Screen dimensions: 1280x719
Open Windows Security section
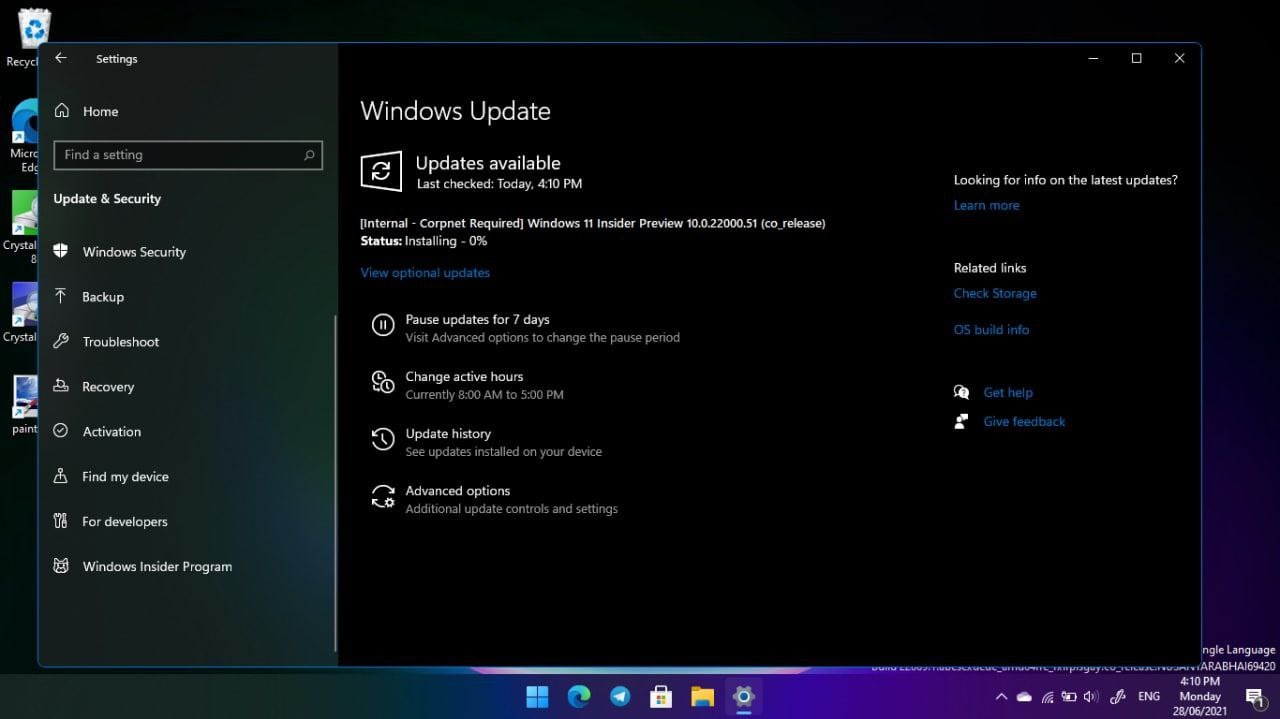pos(134,252)
